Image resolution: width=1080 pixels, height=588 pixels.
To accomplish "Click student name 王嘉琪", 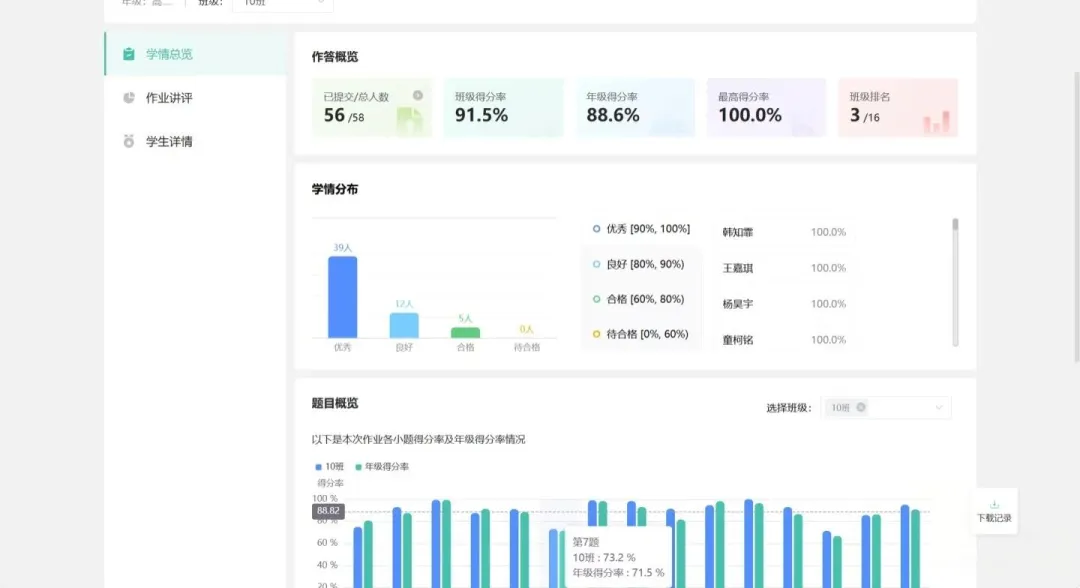I will coord(738,268).
